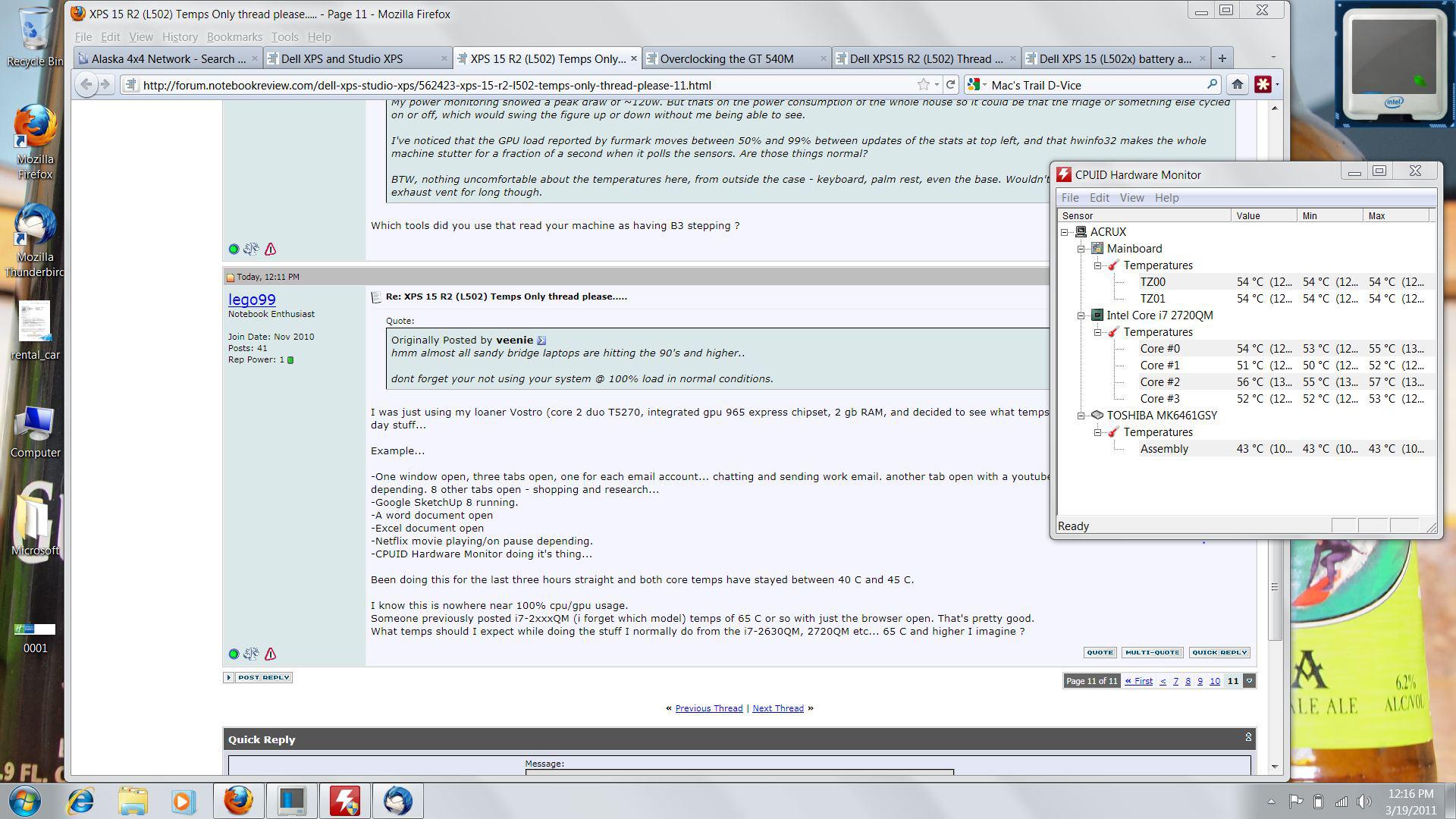1456x819 pixels.
Task: Click volume speaker in system tray
Action: (x=1364, y=801)
